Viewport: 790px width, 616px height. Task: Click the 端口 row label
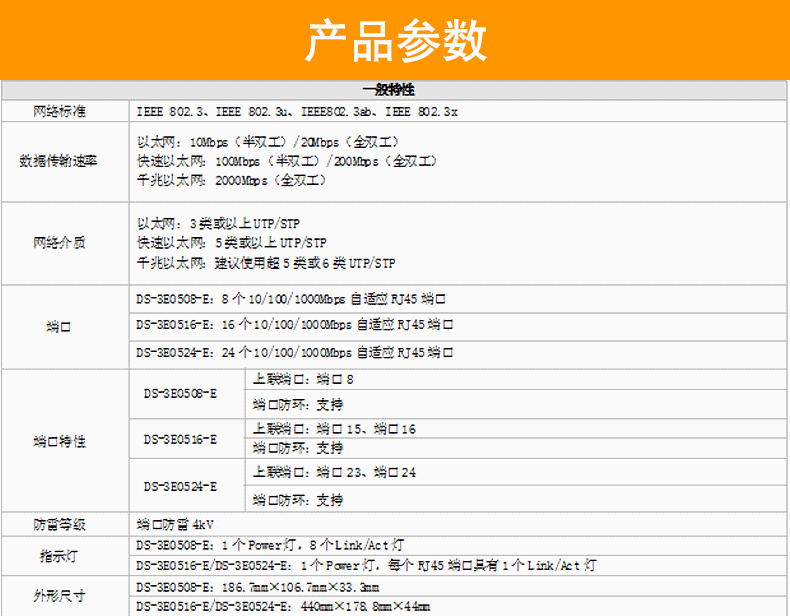tap(58, 327)
